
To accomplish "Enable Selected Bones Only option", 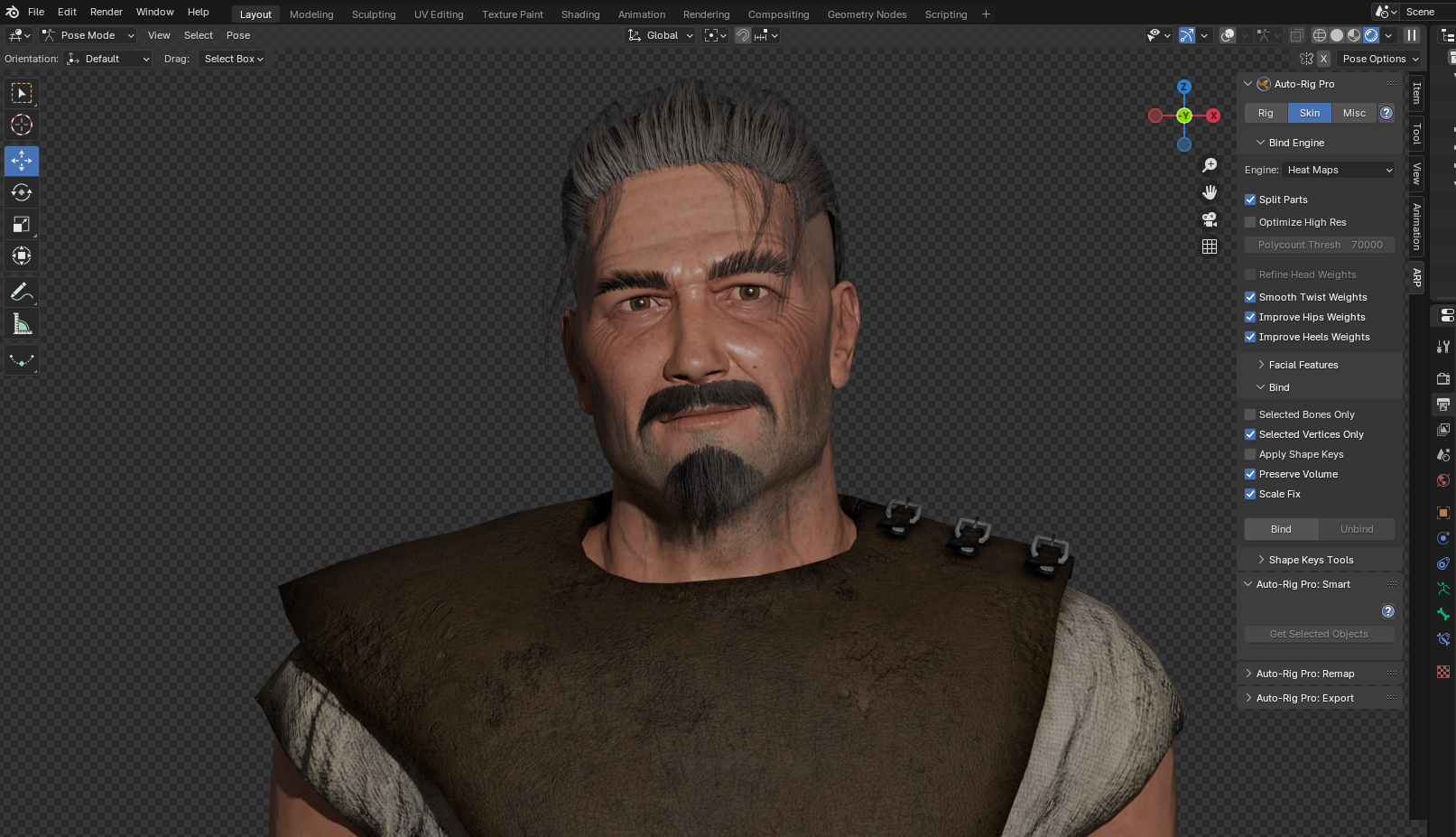I will [x=1250, y=414].
